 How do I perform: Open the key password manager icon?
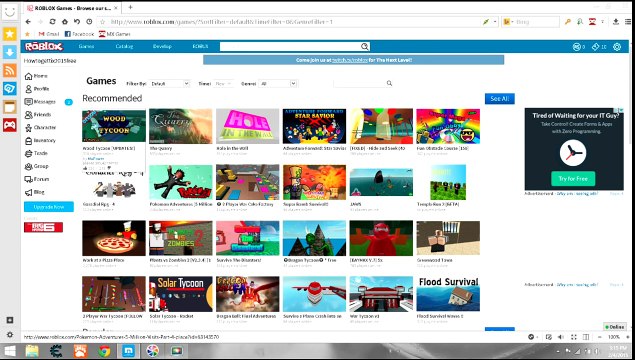(568, 22)
